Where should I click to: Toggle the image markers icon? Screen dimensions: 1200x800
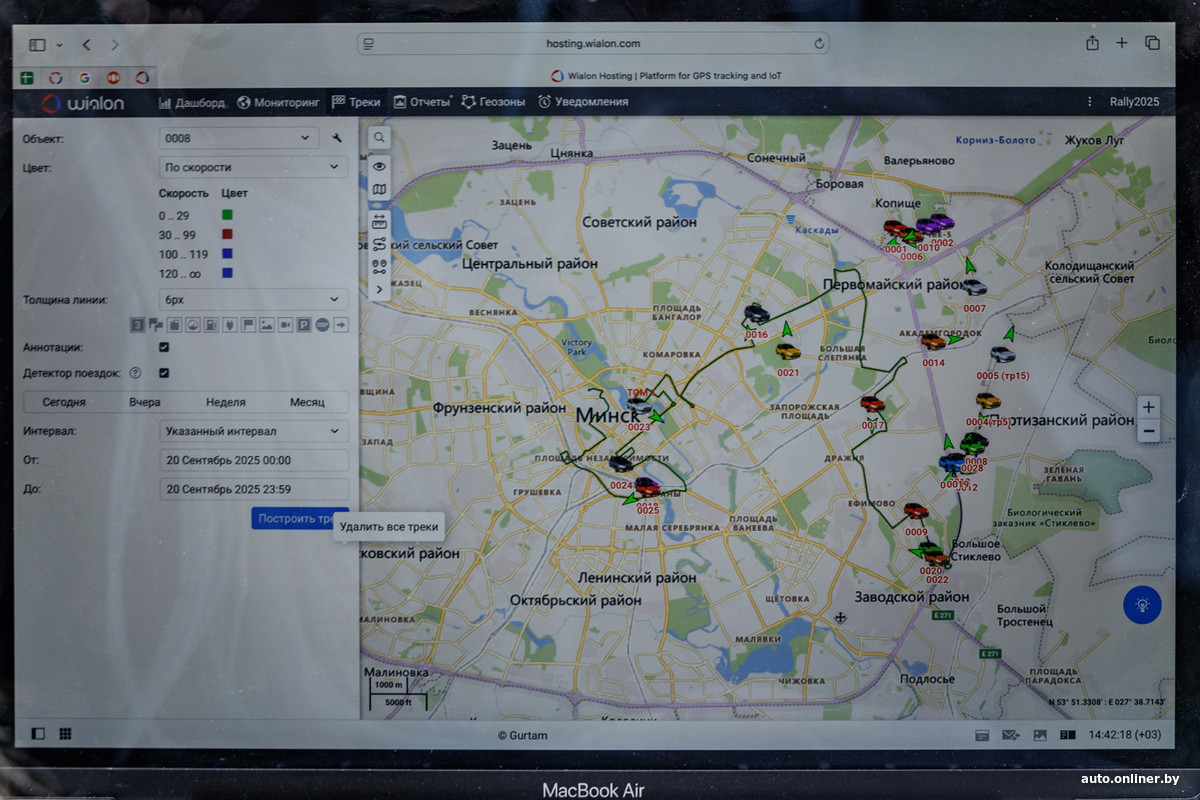coord(267,325)
